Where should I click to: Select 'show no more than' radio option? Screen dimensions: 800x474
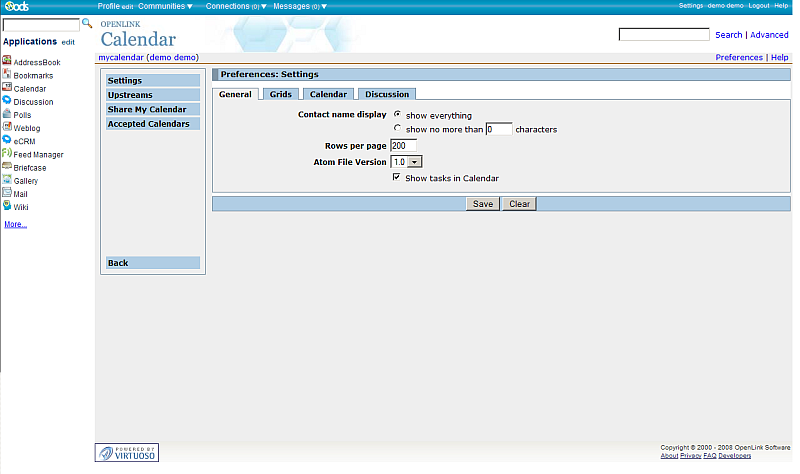(x=398, y=129)
